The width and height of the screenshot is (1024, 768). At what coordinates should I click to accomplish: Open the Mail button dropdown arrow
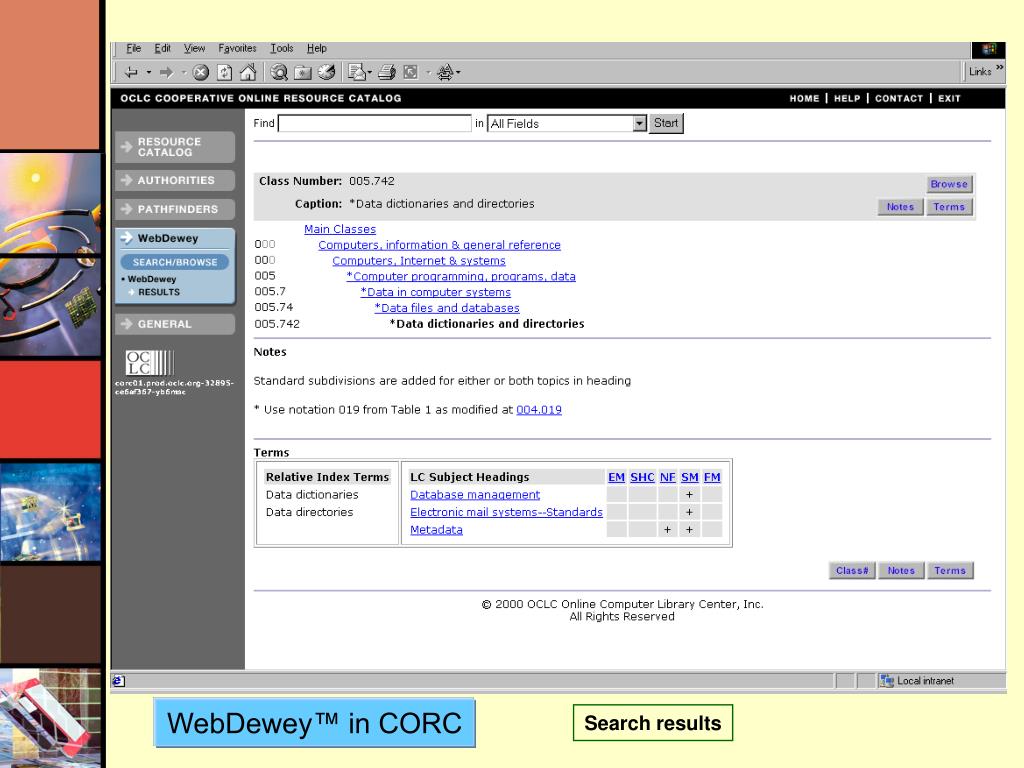click(370, 72)
